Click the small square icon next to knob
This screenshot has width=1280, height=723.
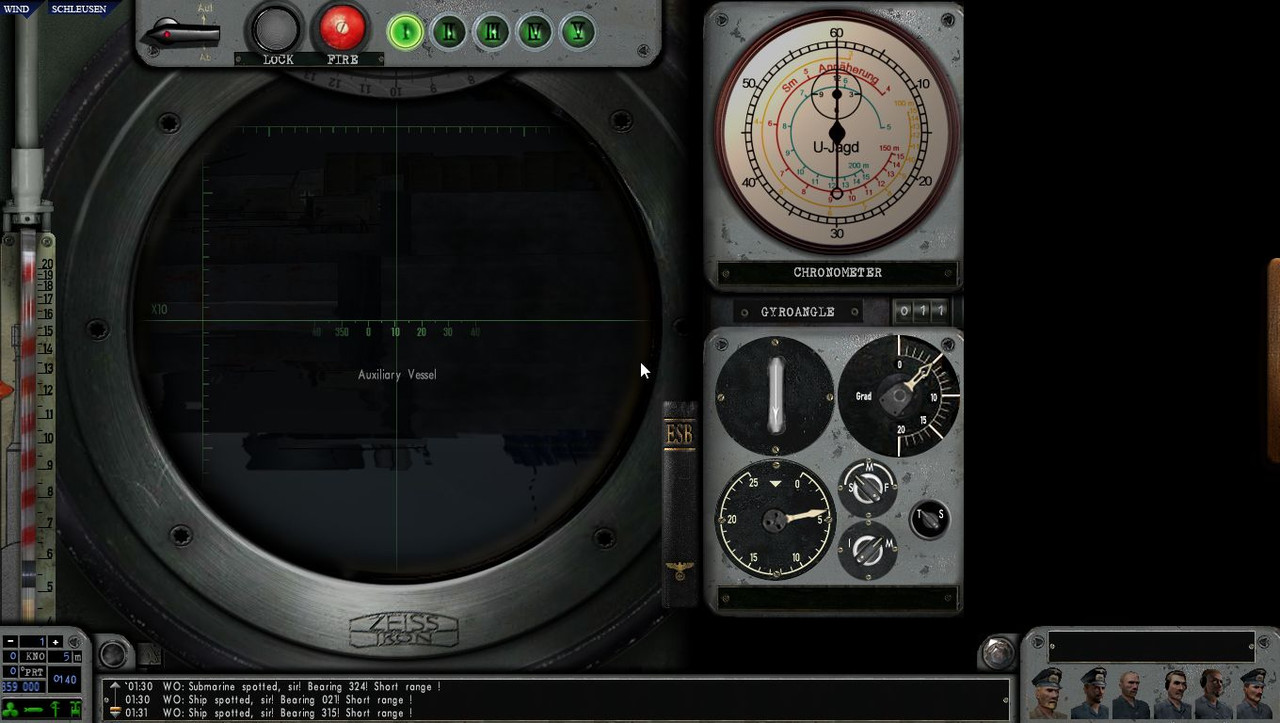149,655
